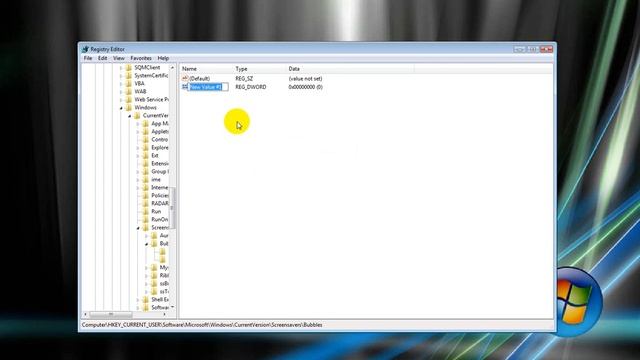Viewport: 640px width, 360px height.
Task: Select the RunOnce folder icon
Action: click(146, 219)
